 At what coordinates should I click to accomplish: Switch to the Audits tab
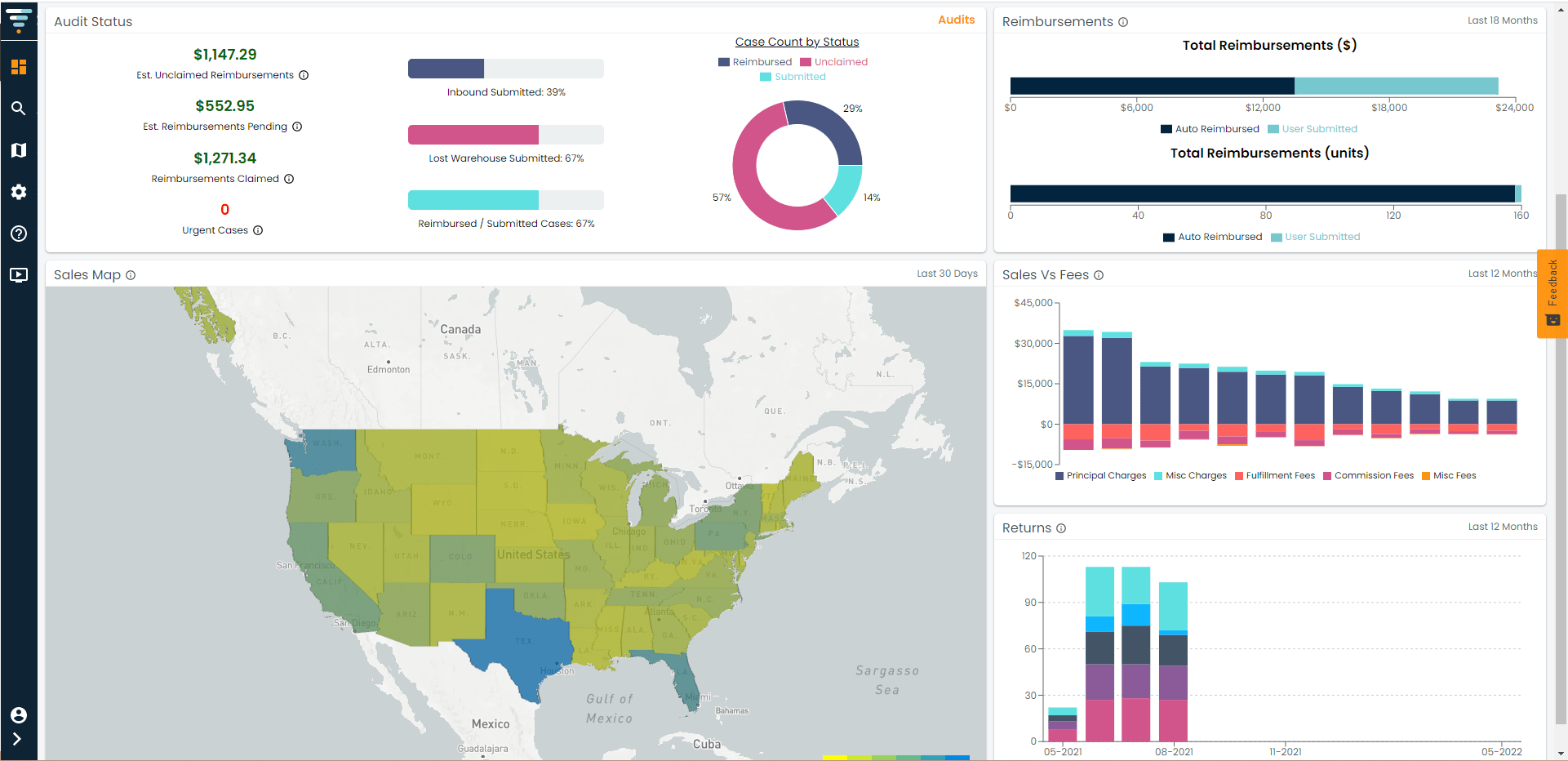[x=956, y=20]
